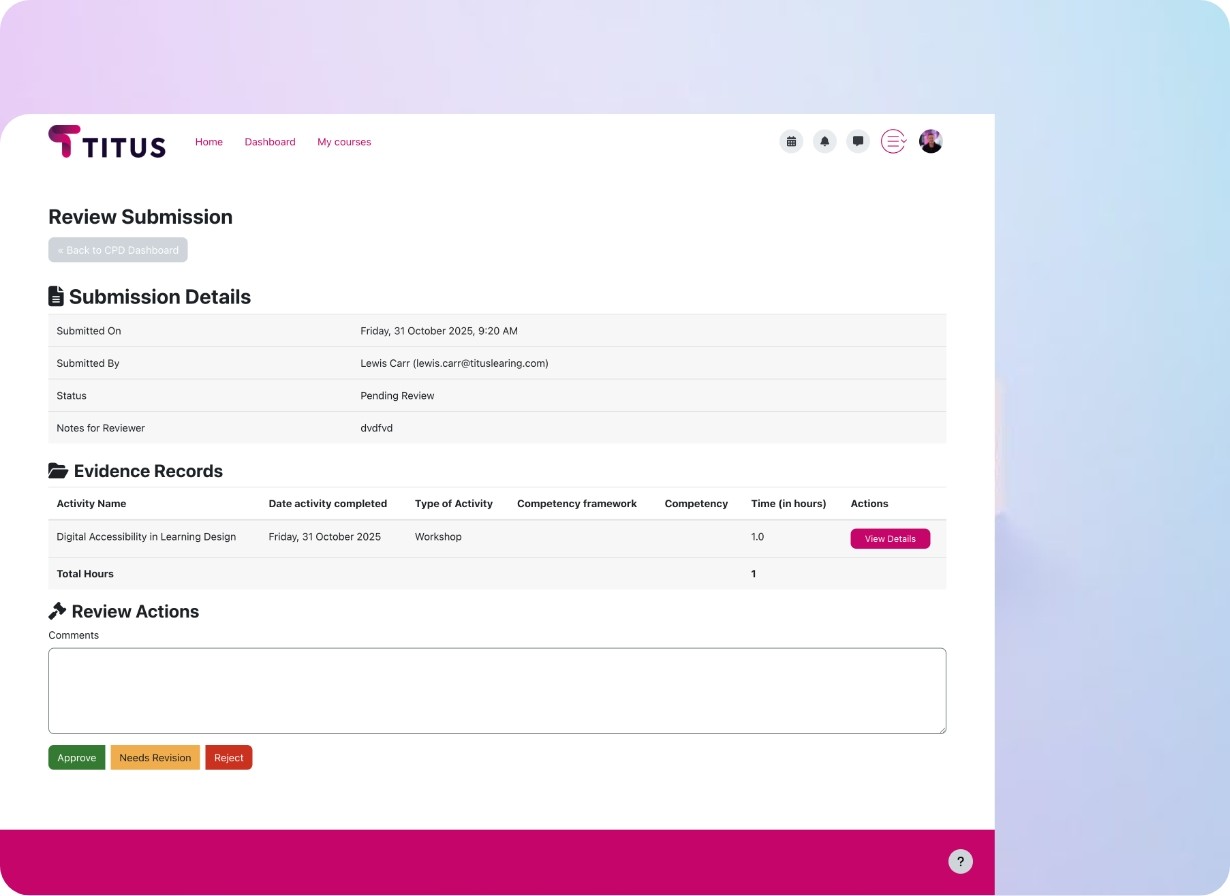The image size is (1230, 896).
Task: Open the calendar icon in header
Action: [791, 142]
